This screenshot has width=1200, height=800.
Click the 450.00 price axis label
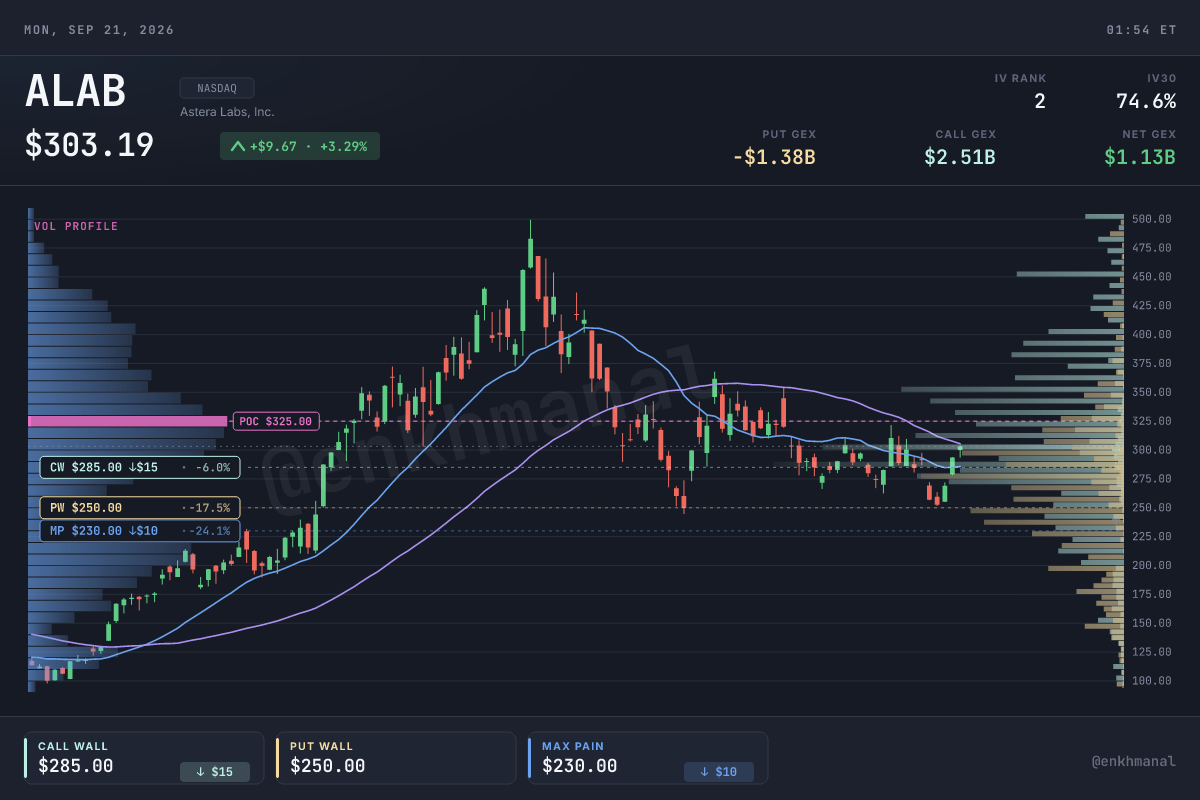1152,277
